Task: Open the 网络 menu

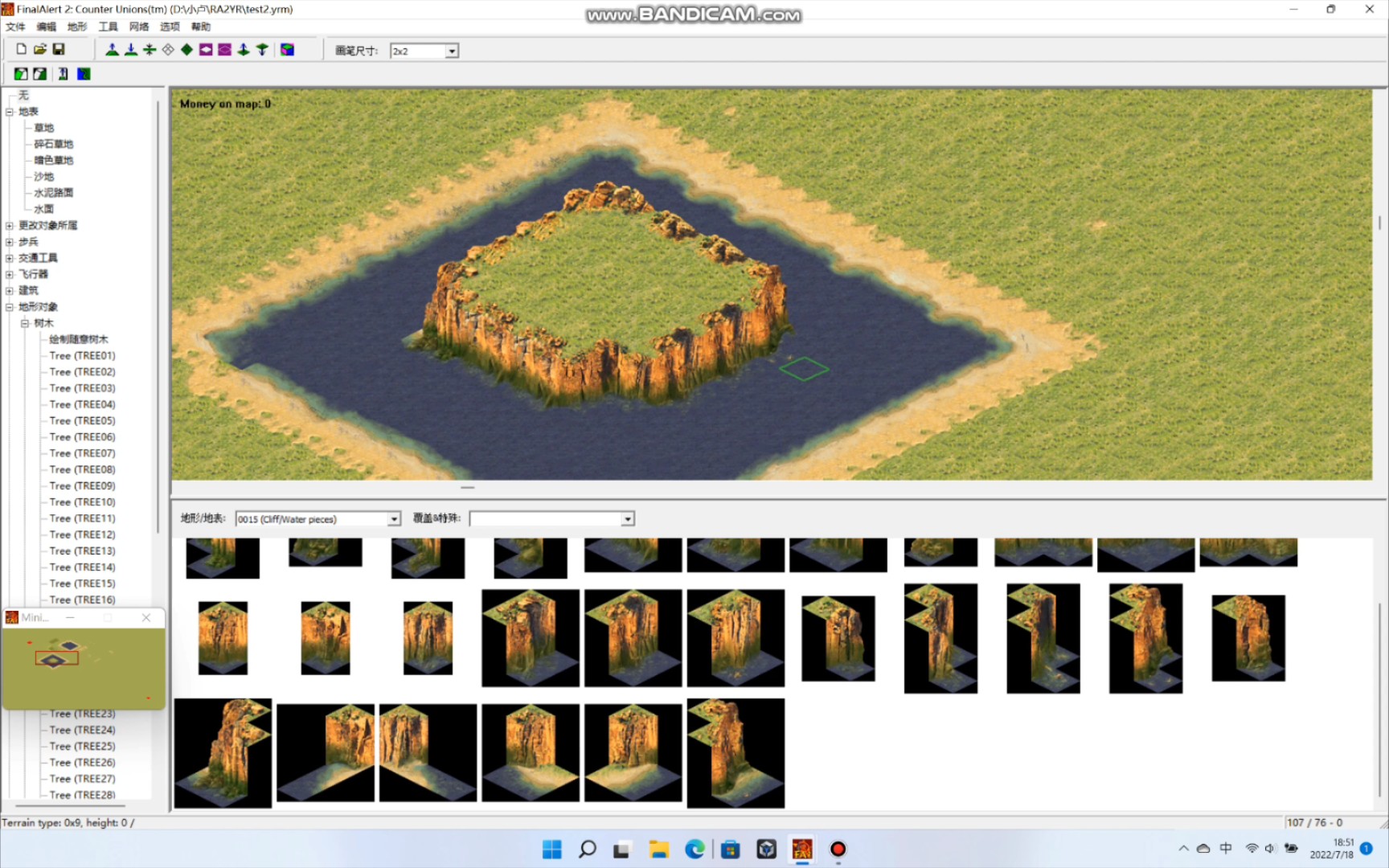Action: pyautogui.click(x=139, y=27)
